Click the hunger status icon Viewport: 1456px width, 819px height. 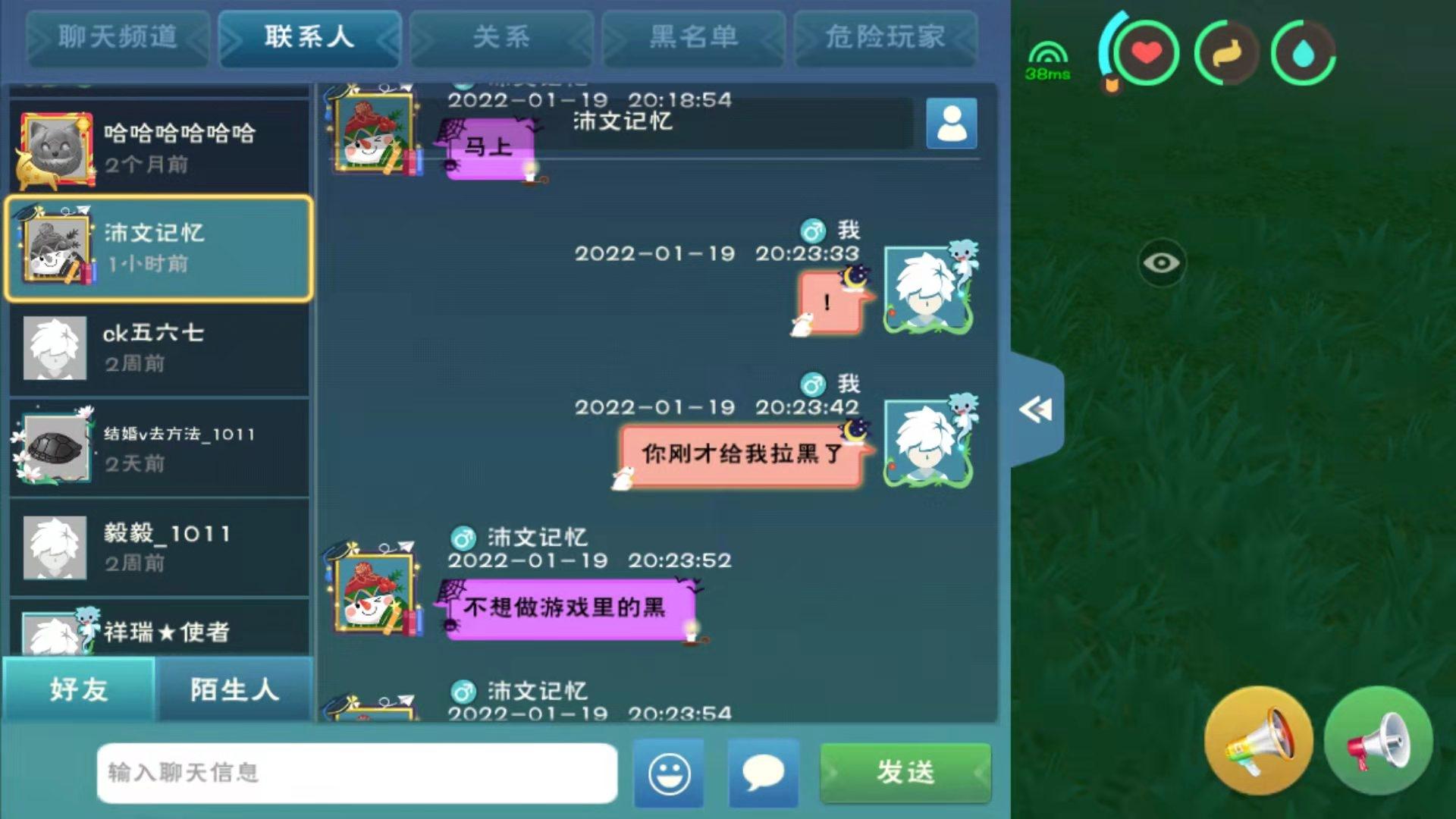[x=1226, y=53]
